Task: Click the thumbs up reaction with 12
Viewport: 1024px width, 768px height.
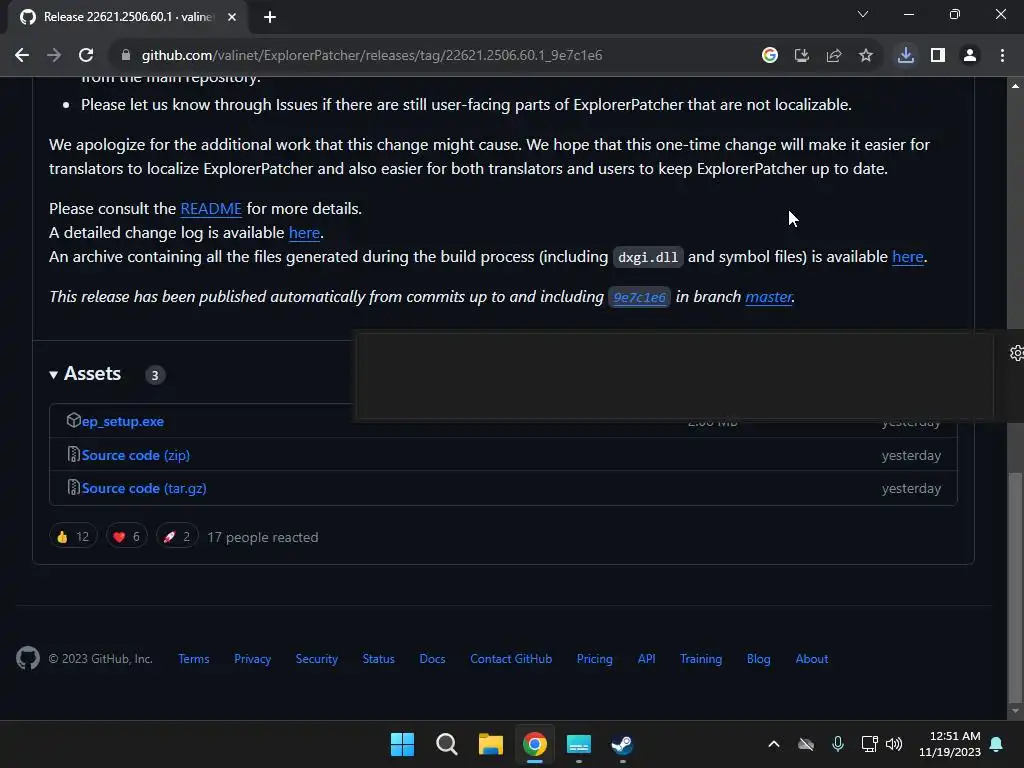Action: point(73,537)
